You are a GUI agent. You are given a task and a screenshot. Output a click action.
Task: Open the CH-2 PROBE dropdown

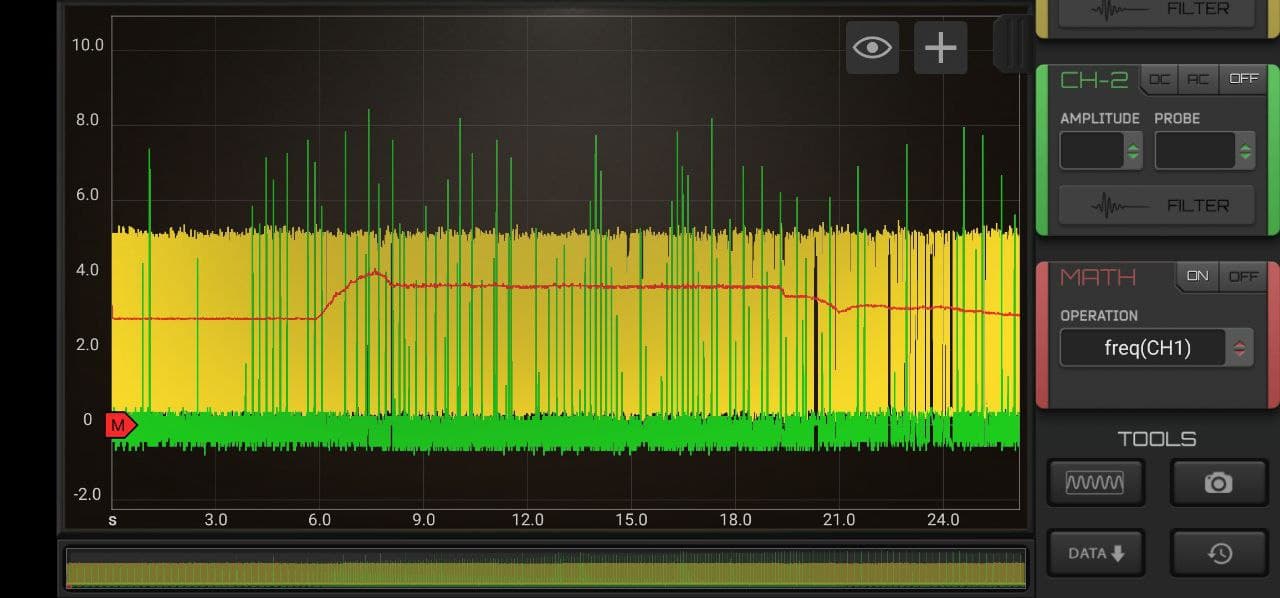coord(1204,151)
